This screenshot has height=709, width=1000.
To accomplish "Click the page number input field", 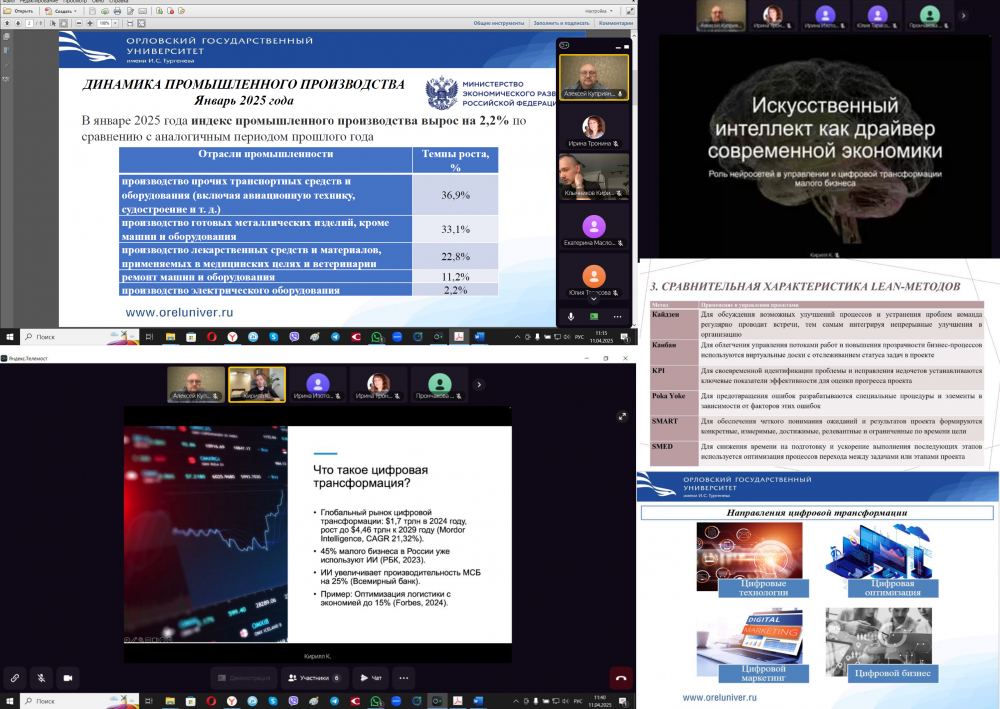I will pos(29,22).
